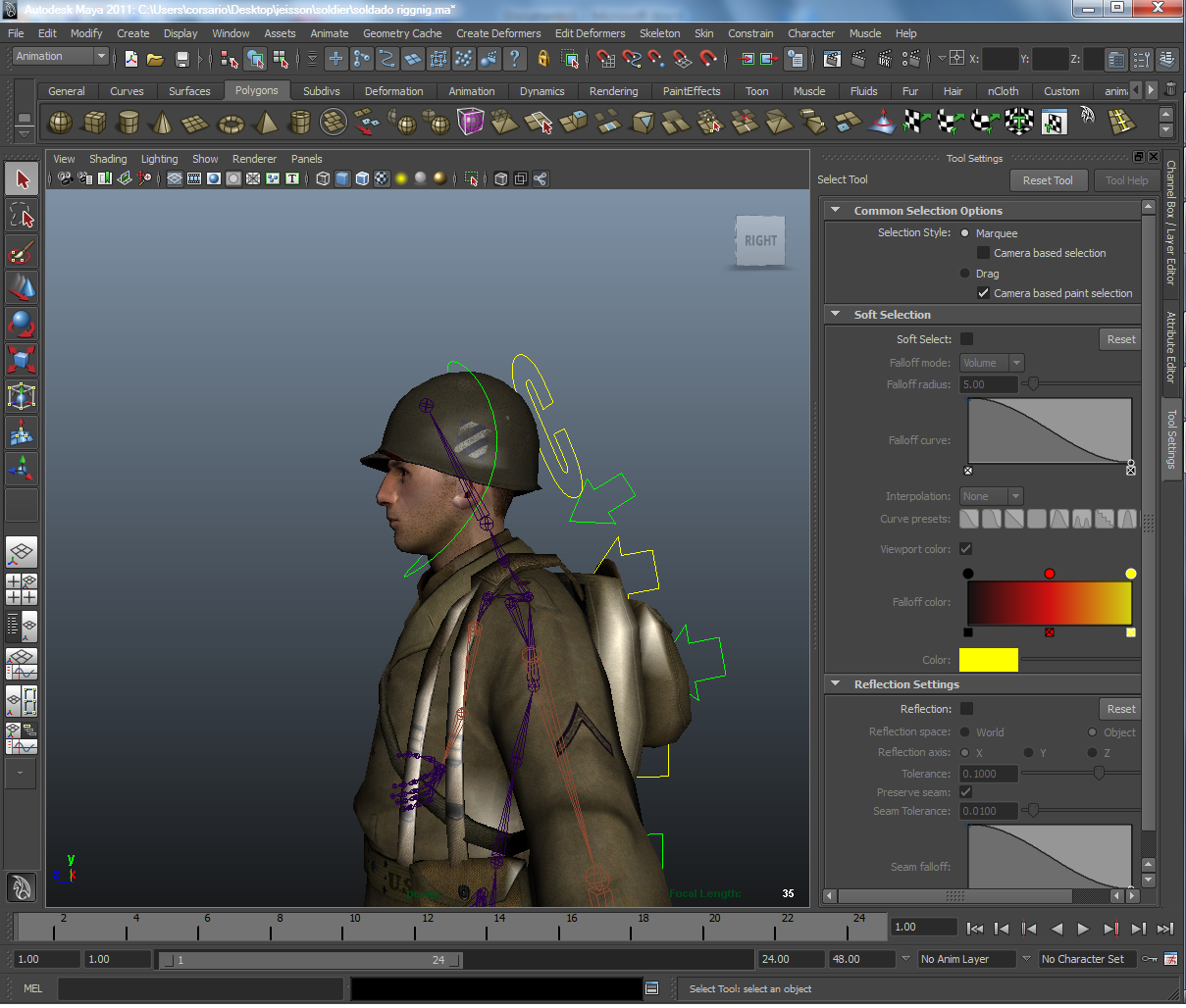
Task: Click the RIGHT view cube
Action: pyautogui.click(x=760, y=241)
